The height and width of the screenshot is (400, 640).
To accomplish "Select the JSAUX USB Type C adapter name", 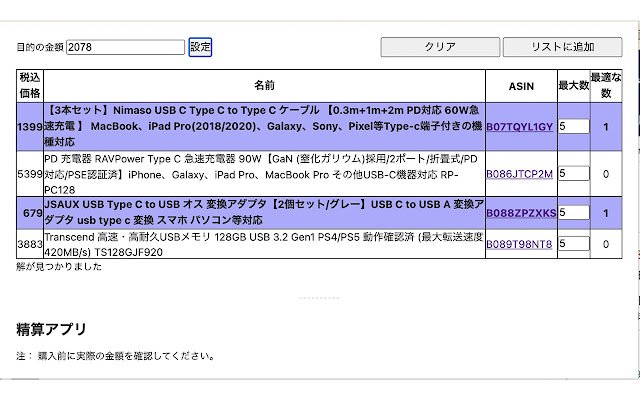I will [264, 212].
